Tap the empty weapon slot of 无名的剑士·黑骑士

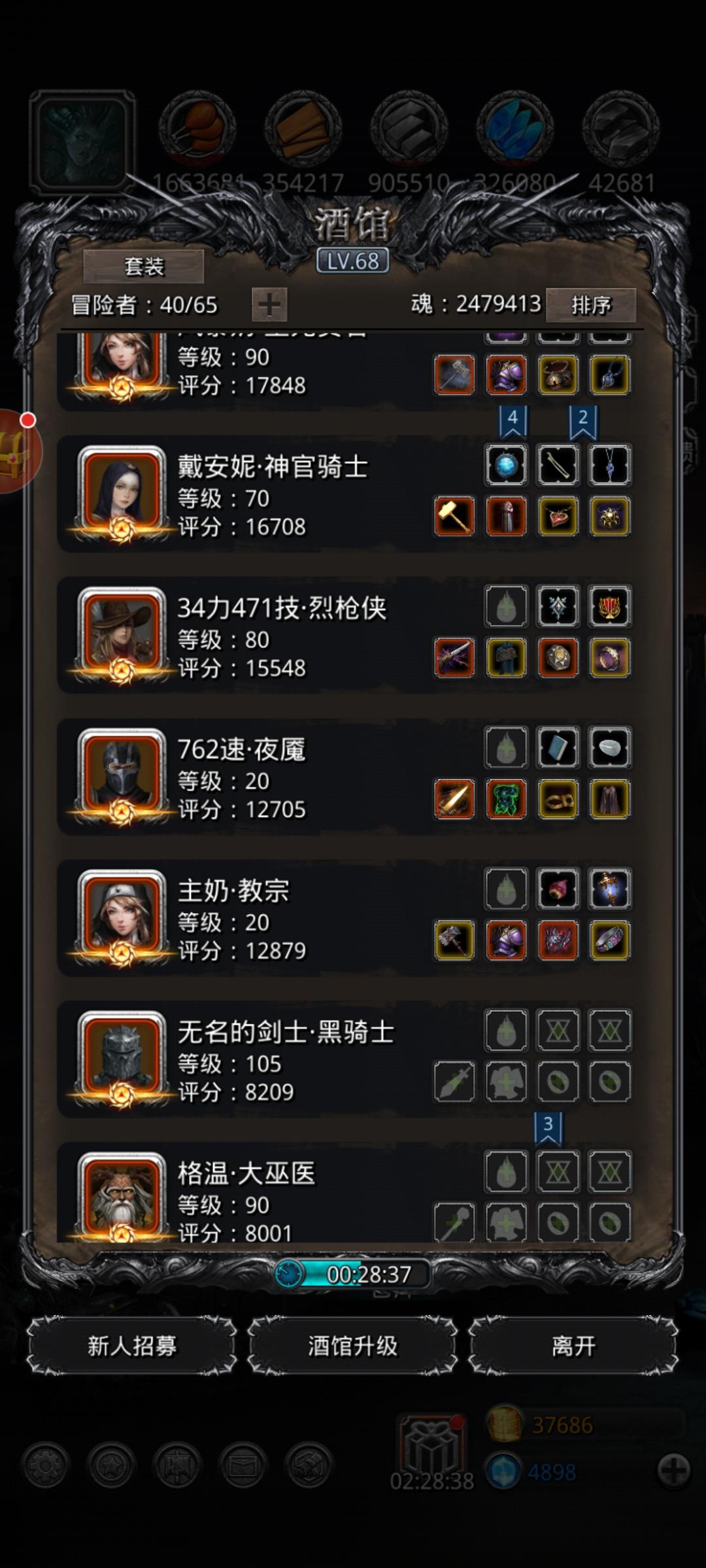click(454, 1082)
